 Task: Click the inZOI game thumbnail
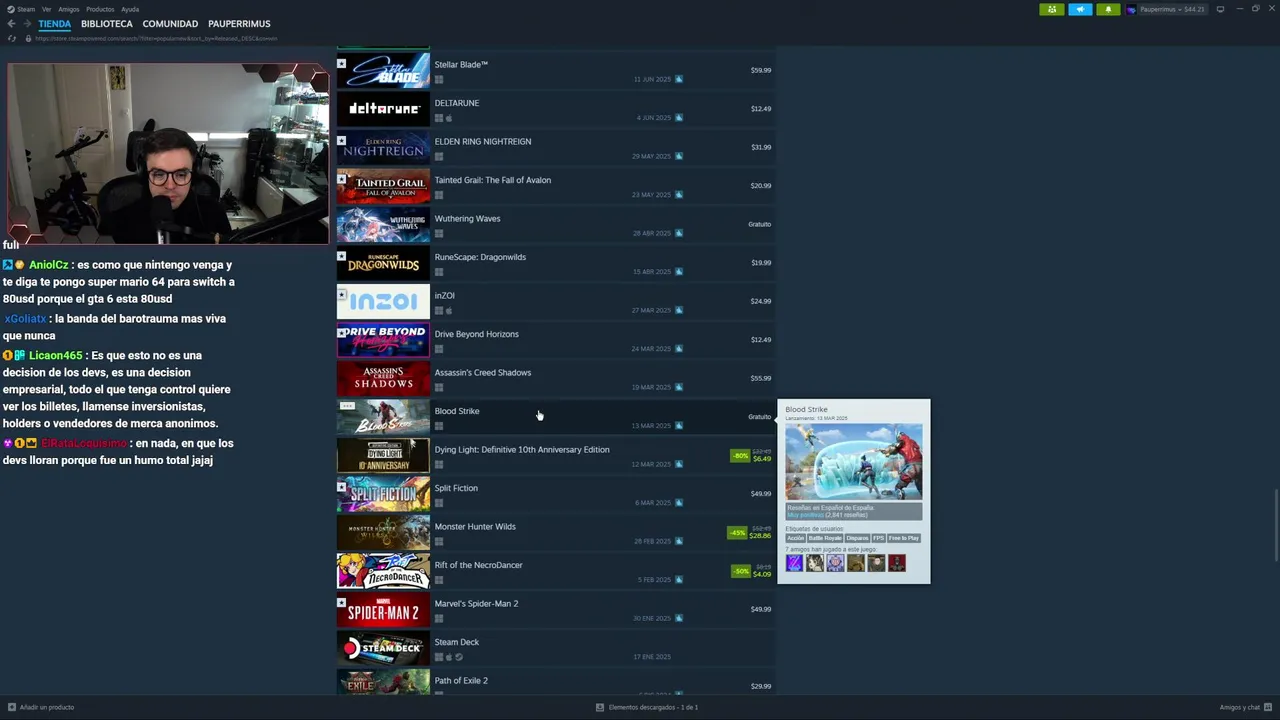tap(383, 302)
